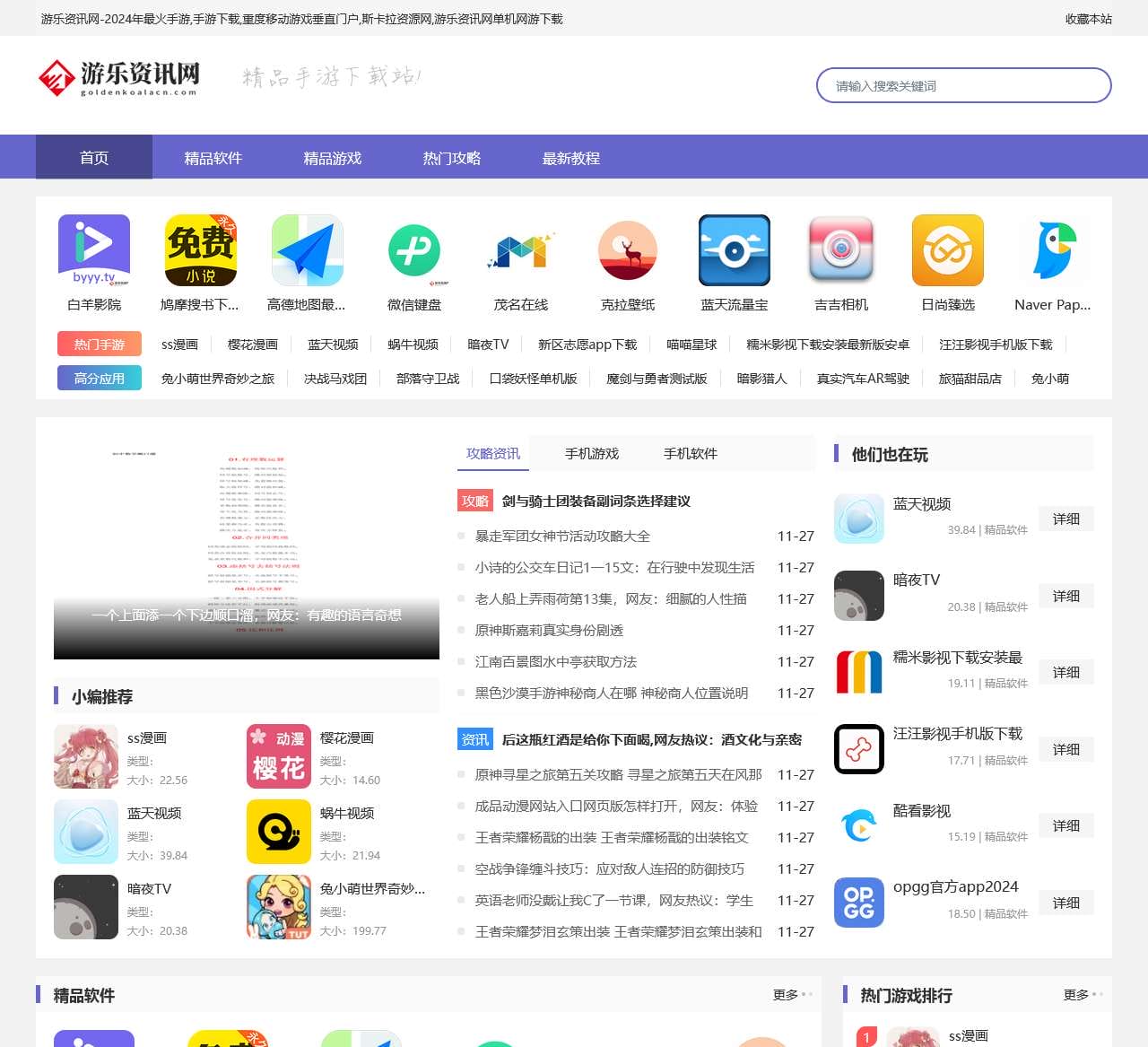This screenshot has height=1047, width=1148.
Task: Click 更多 link in 热门游戏排行 section
Action: coord(1076,995)
